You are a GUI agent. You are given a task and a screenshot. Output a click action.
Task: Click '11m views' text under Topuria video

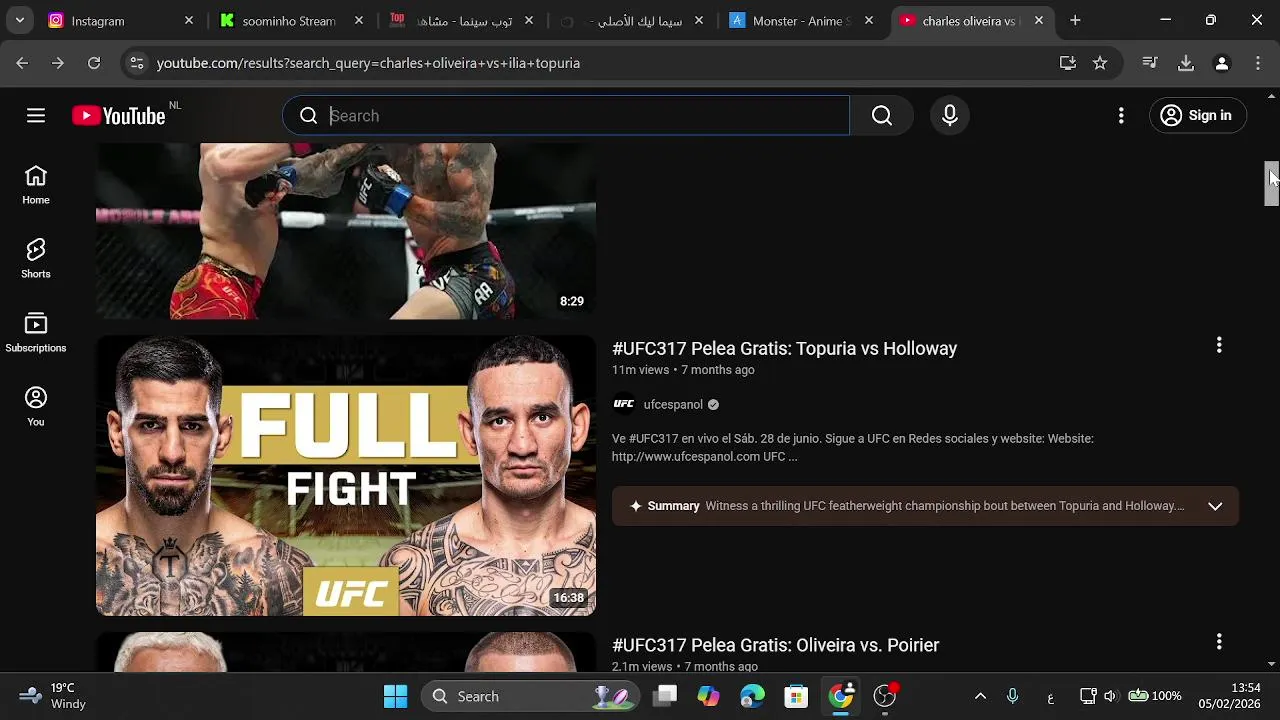click(x=640, y=370)
